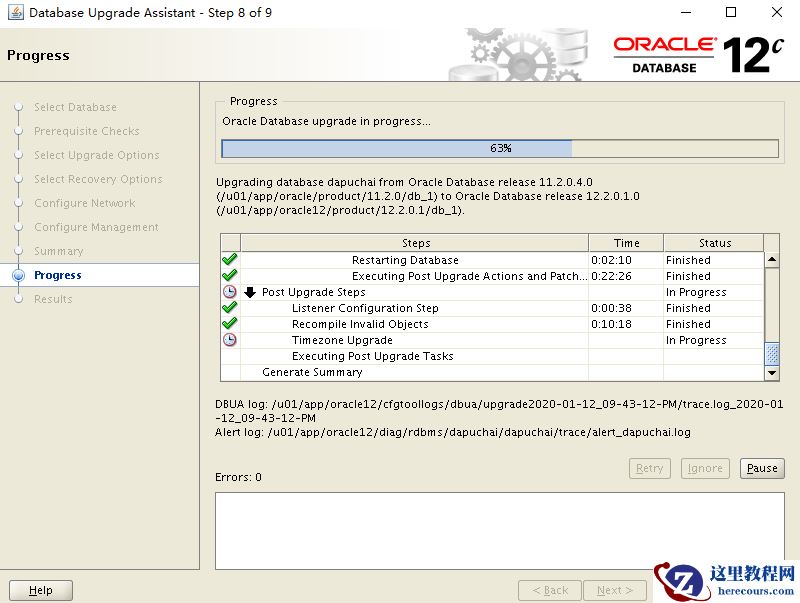
Task: Select the Summary step in sidebar
Action: coord(59,251)
